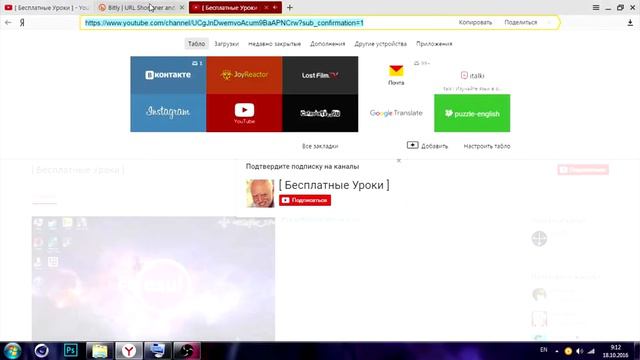
Task: Click the network icon in tray
Action: pyautogui.click(x=591, y=351)
